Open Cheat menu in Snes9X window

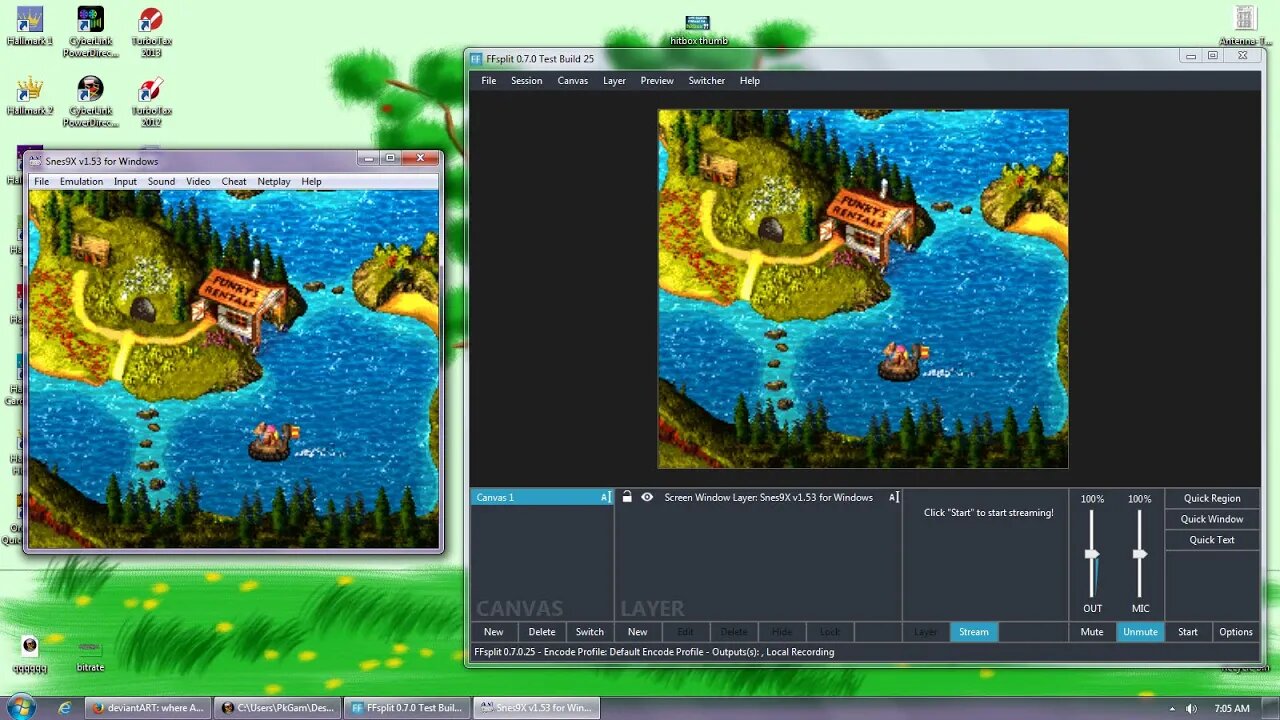point(234,182)
